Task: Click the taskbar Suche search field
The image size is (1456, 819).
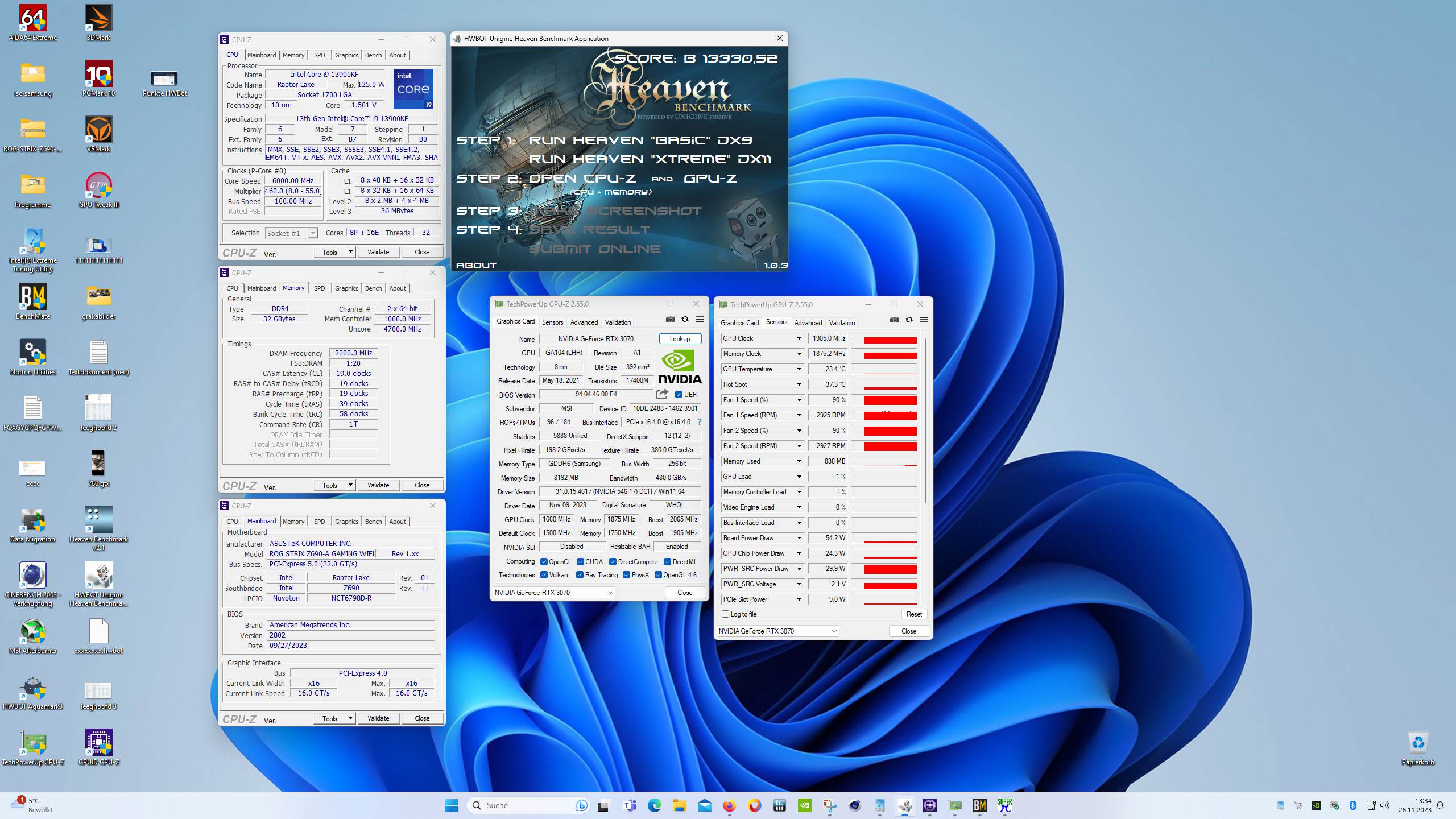Action: (x=529, y=805)
